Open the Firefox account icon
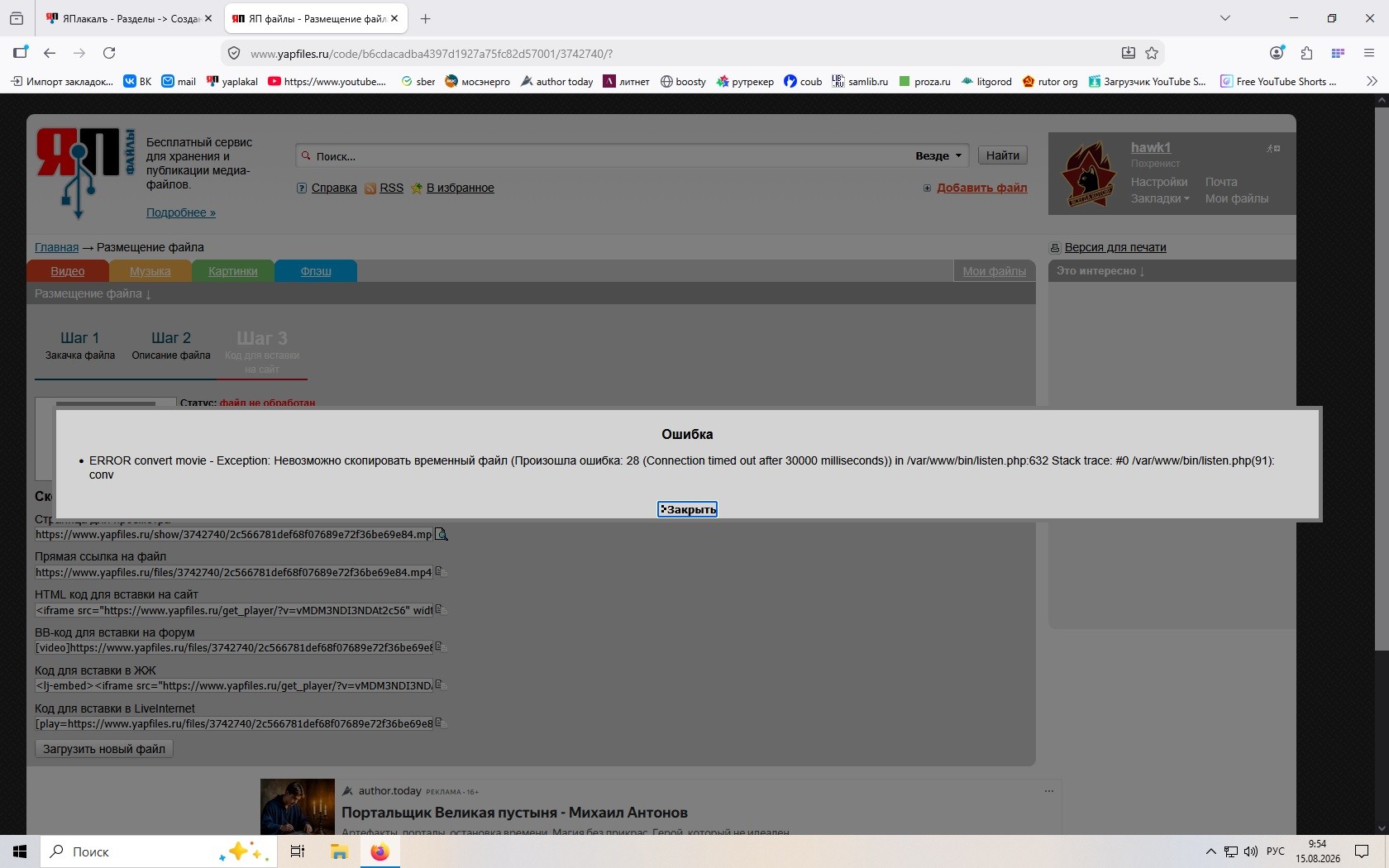The image size is (1389, 868). (x=1277, y=52)
